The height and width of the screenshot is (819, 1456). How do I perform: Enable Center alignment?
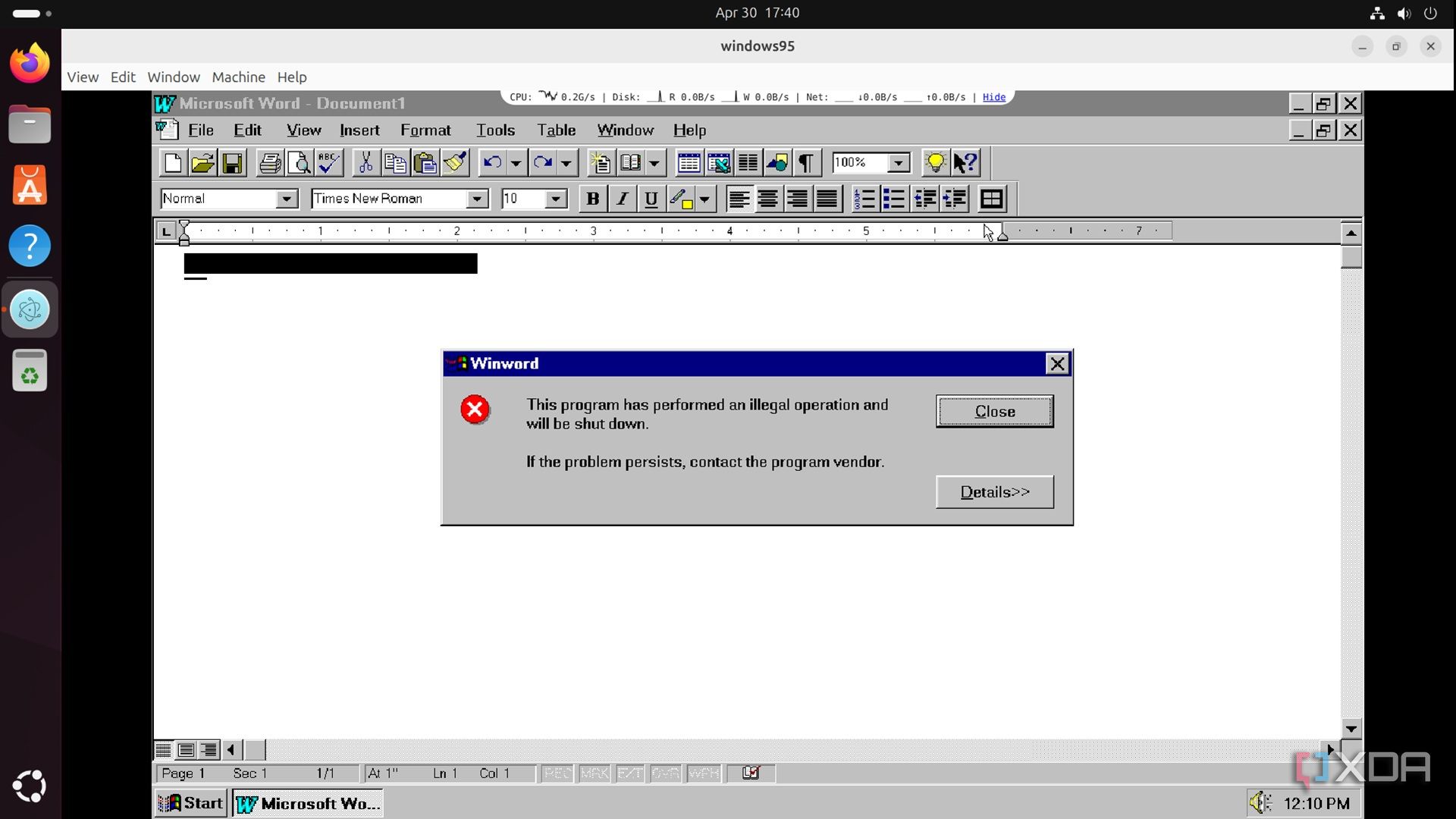(768, 199)
